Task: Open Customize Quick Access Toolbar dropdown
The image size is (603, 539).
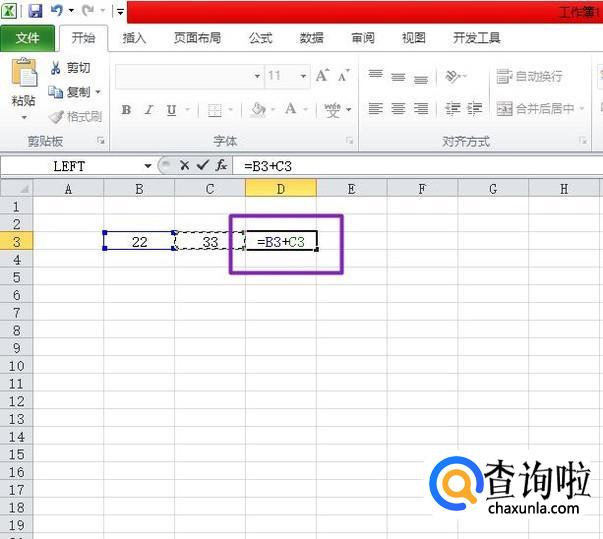Action: tap(120, 12)
